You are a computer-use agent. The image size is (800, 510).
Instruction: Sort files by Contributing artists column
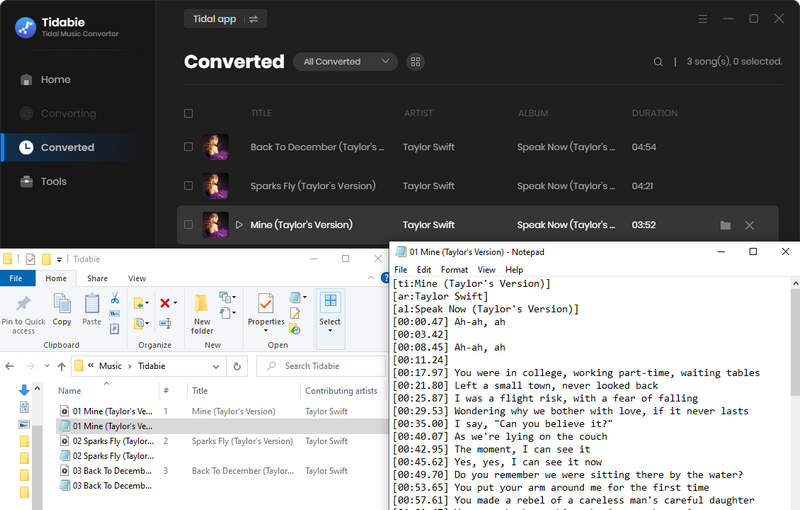click(x=341, y=391)
